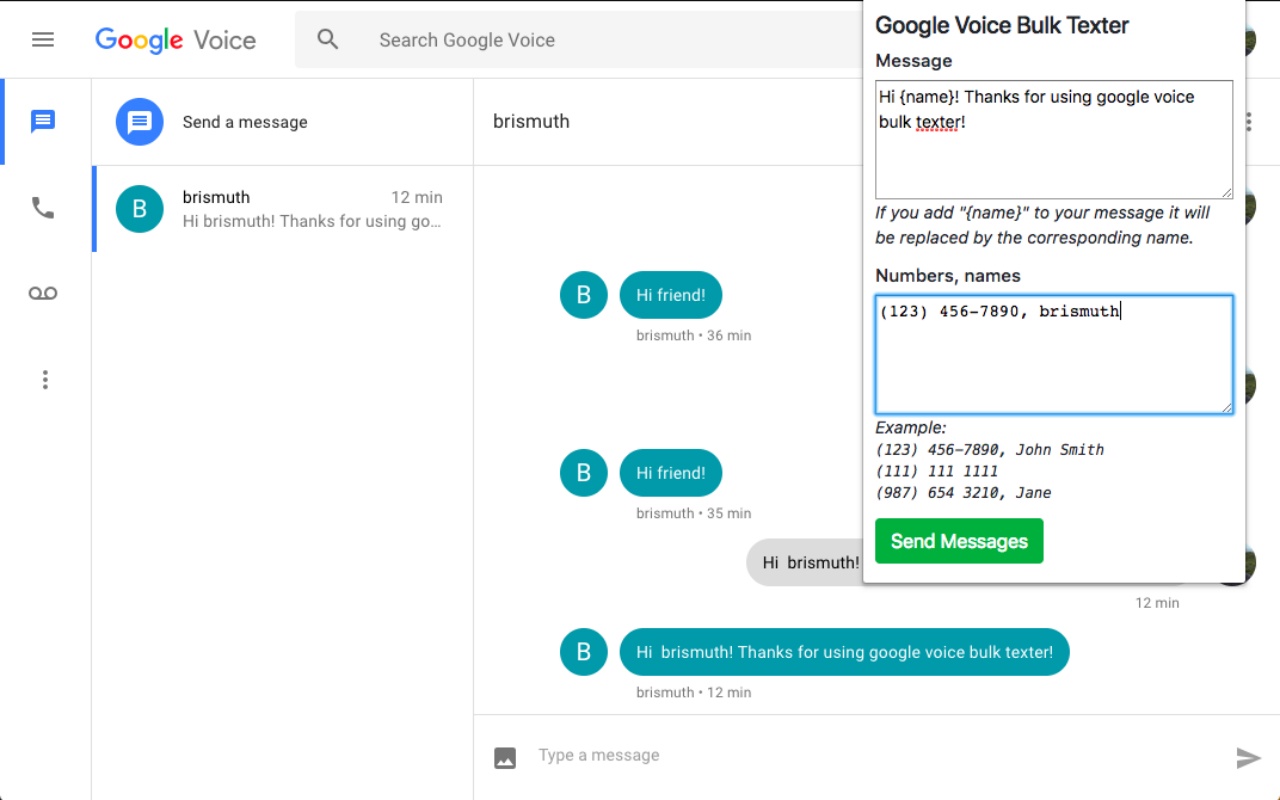Click the green Send Messages button
The image size is (1280, 800).
coord(959,541)
